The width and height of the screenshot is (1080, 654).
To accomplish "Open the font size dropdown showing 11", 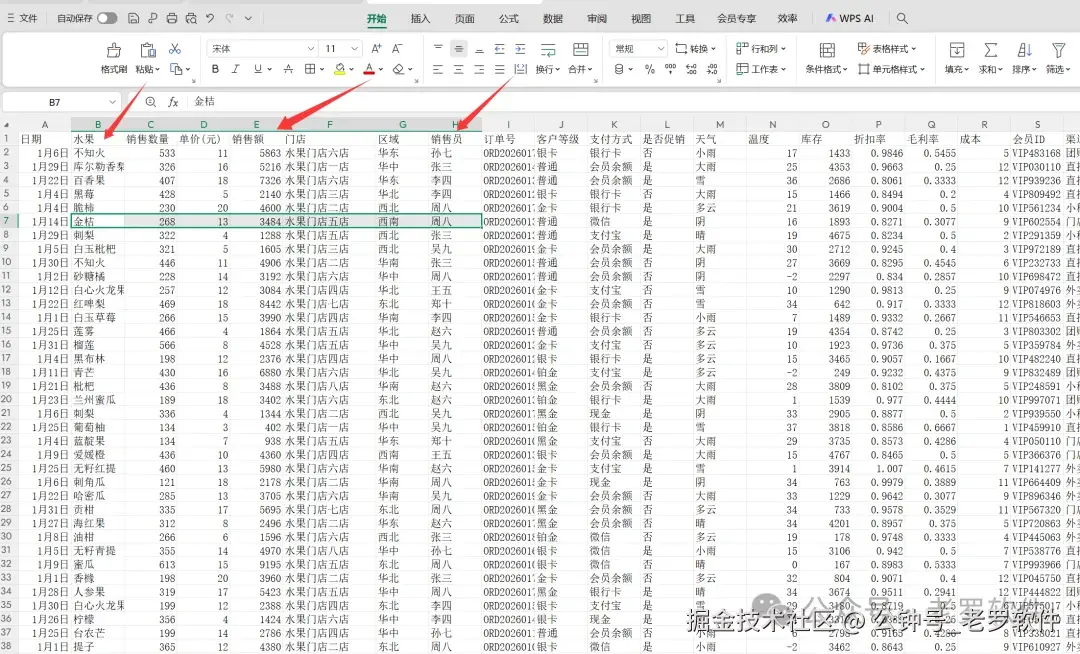I will click(354, 48).
